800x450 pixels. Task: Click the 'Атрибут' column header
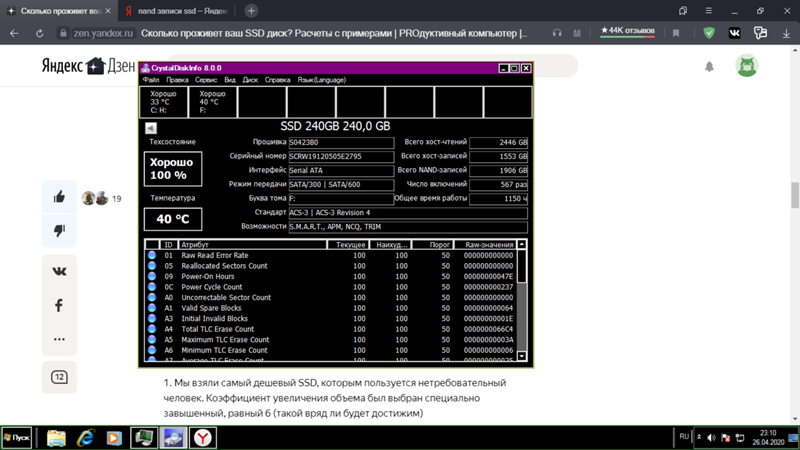[252, 245]
